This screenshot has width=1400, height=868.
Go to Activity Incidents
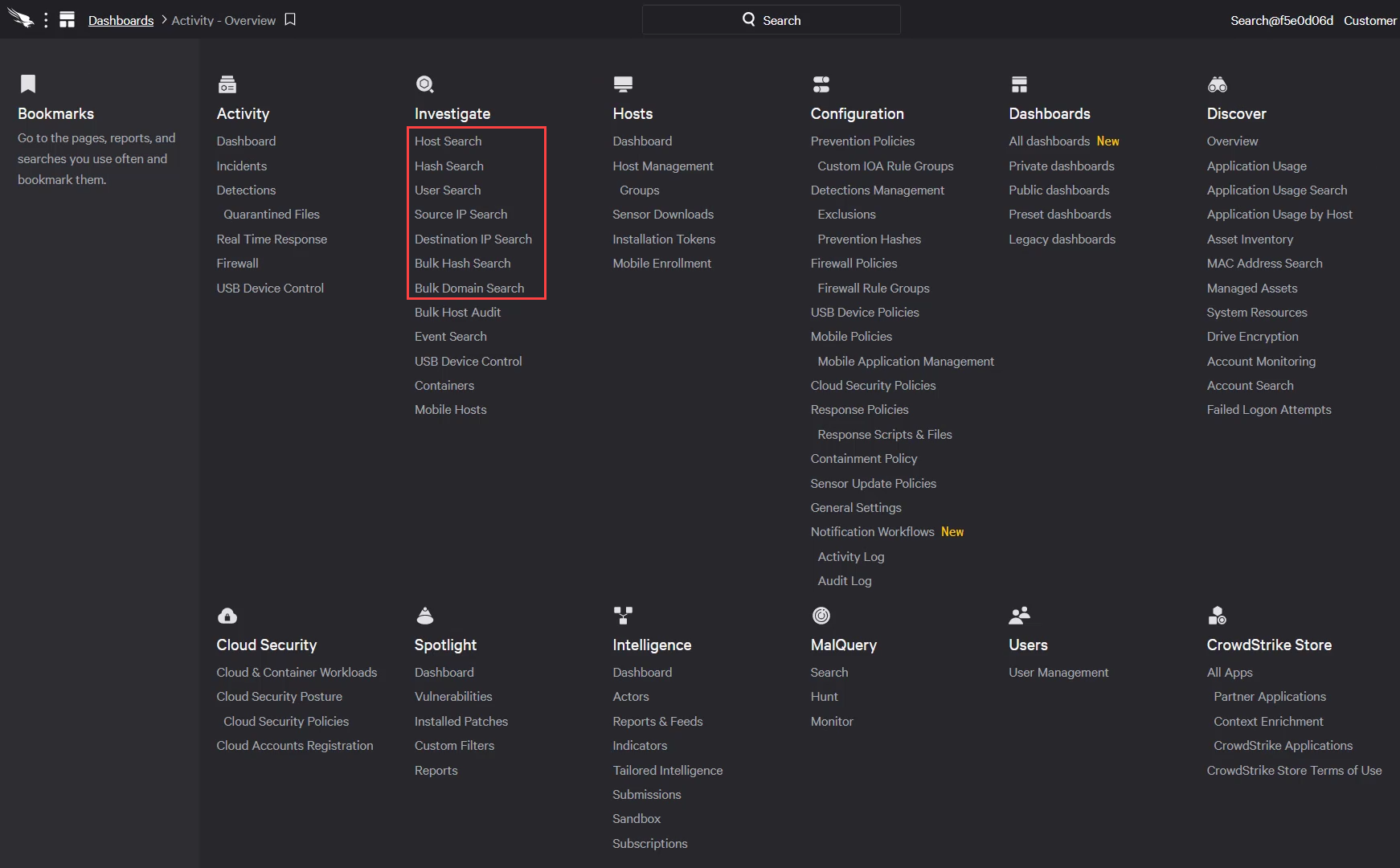click(242, 166)
